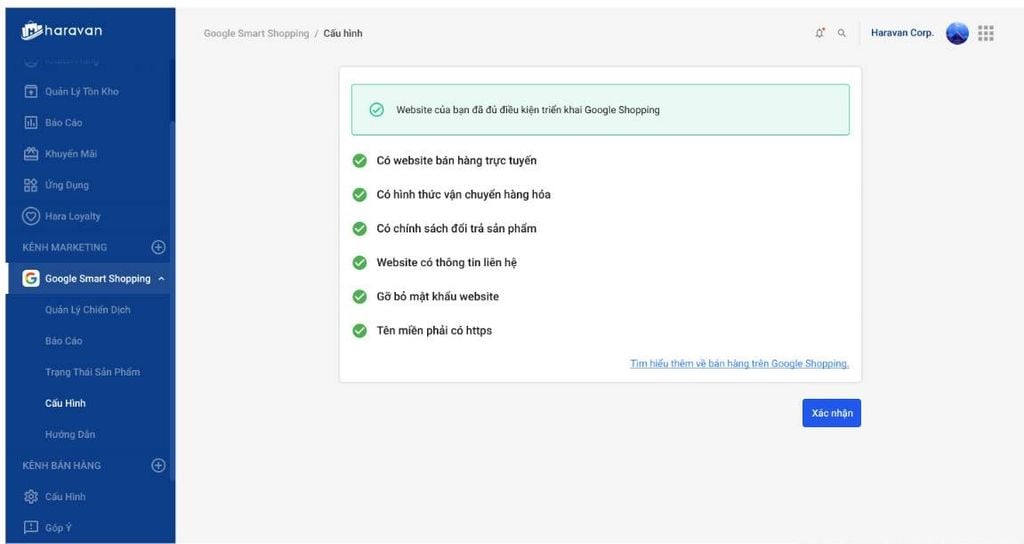Click the Xác nhận button

[x=831, y=413]
